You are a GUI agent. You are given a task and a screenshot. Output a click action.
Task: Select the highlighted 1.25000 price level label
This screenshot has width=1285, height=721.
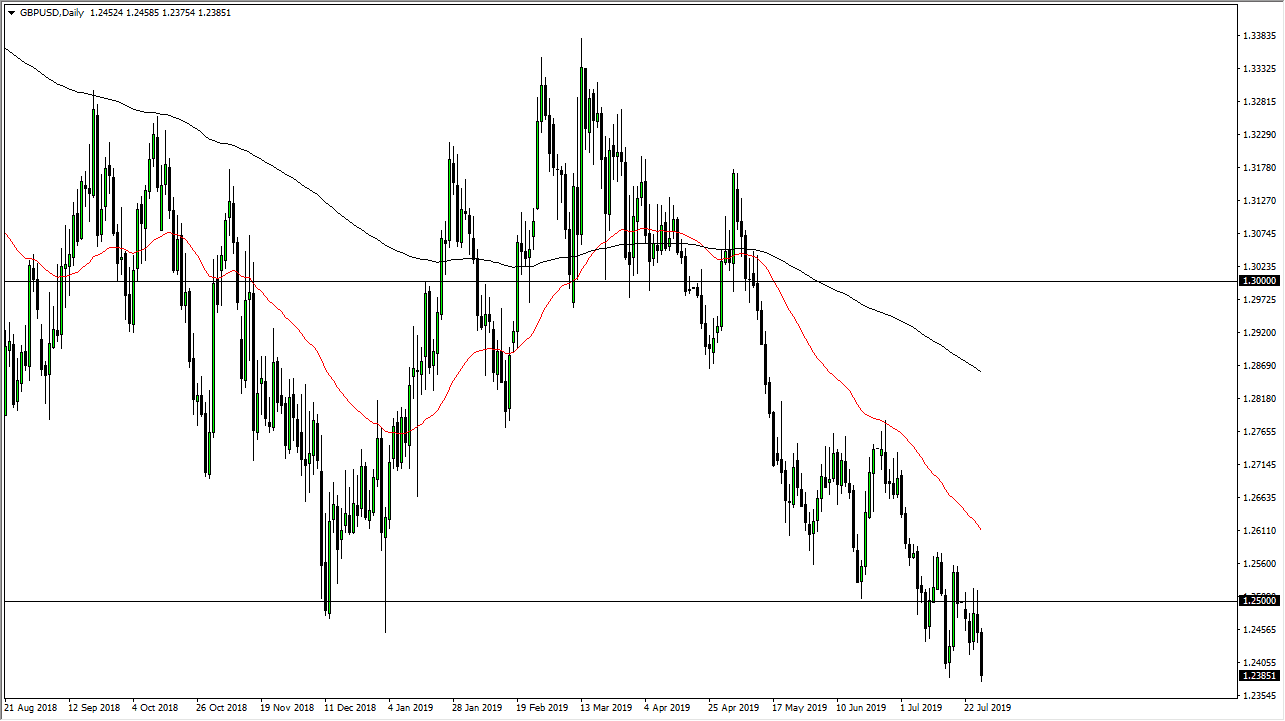coord(1258,600)
